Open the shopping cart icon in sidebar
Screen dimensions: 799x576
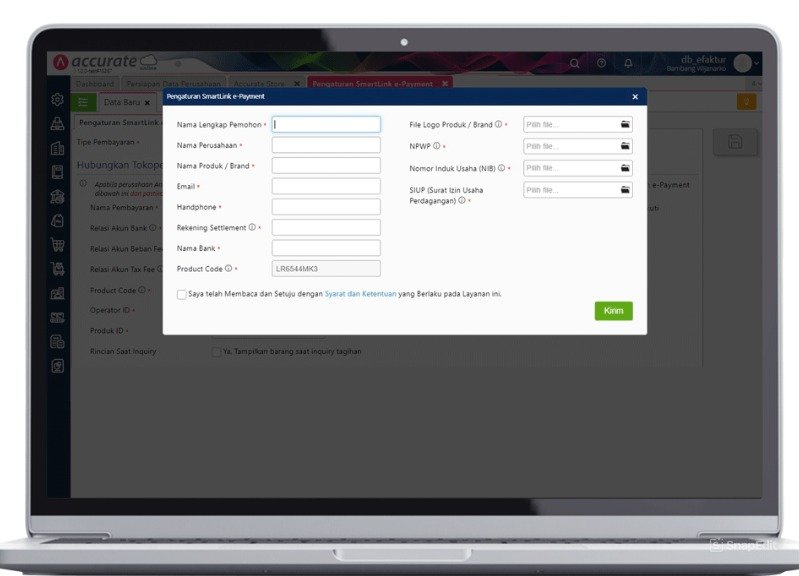[58, 245]
